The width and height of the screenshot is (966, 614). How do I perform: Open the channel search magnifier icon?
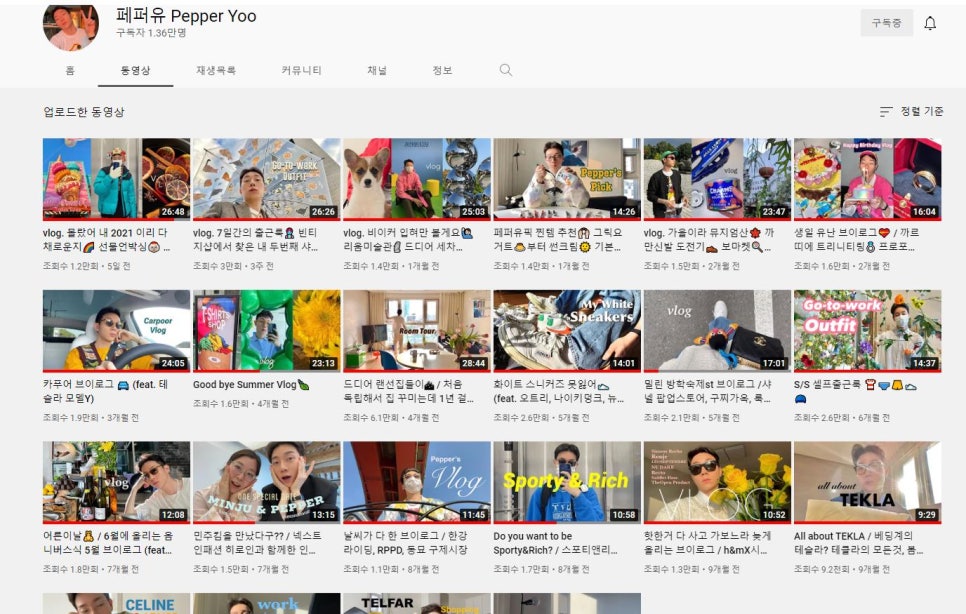click(x=506, y=70)
